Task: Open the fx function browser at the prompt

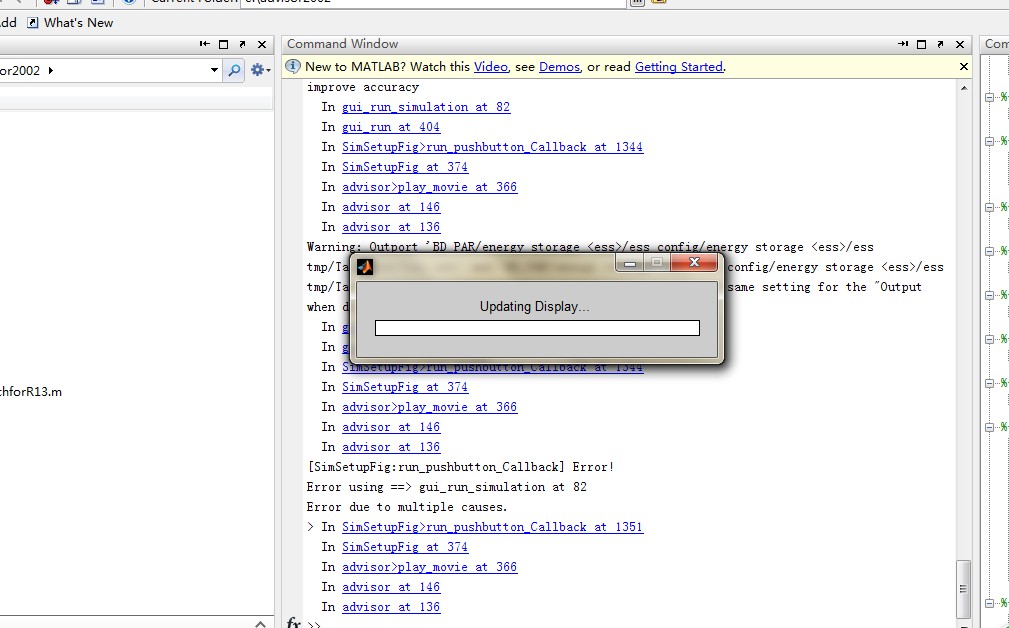Action: pyautogui.click(x=294, y=622)
